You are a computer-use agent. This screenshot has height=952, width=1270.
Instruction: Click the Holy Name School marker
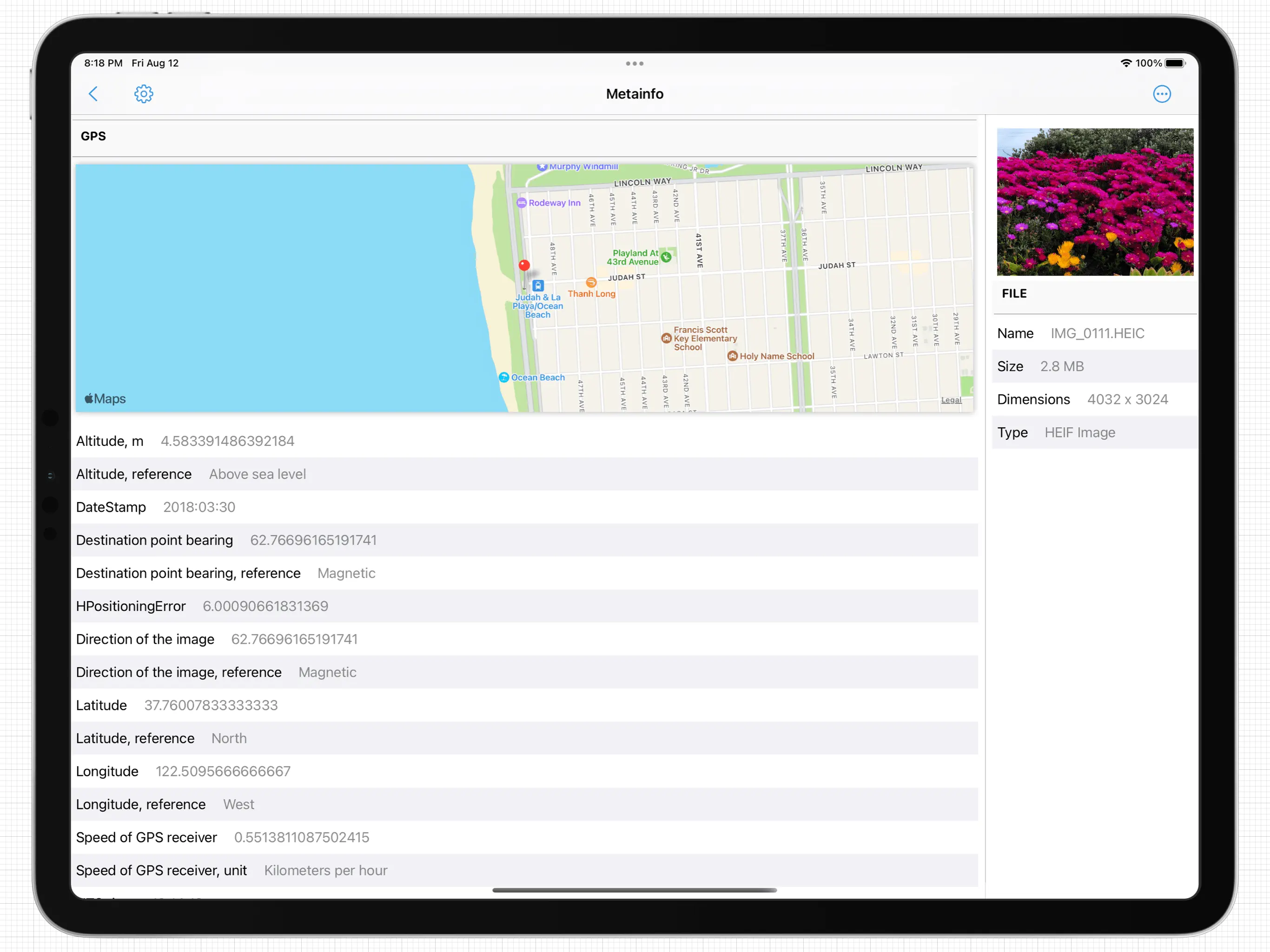coord(732,356)
